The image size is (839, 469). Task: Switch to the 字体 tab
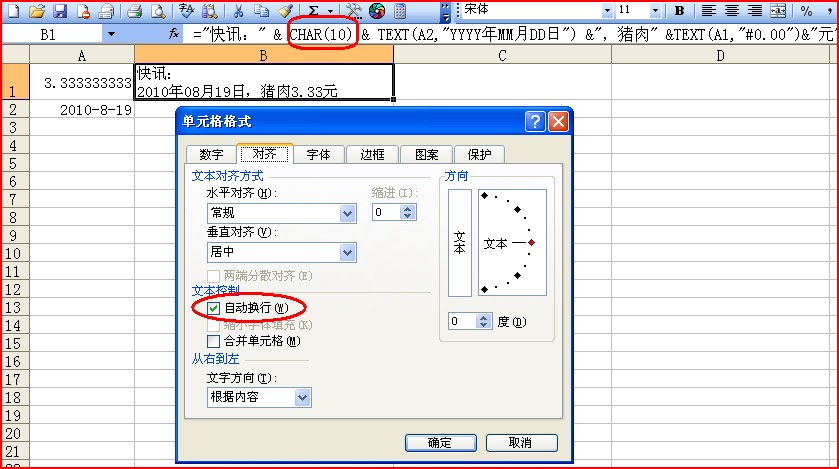click(320, 154)
